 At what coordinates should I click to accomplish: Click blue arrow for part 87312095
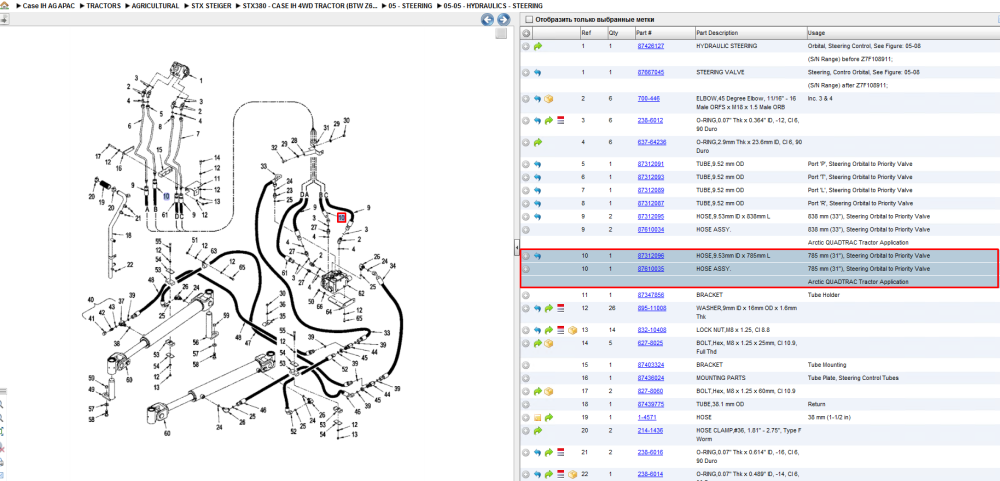tap(538, 216)
